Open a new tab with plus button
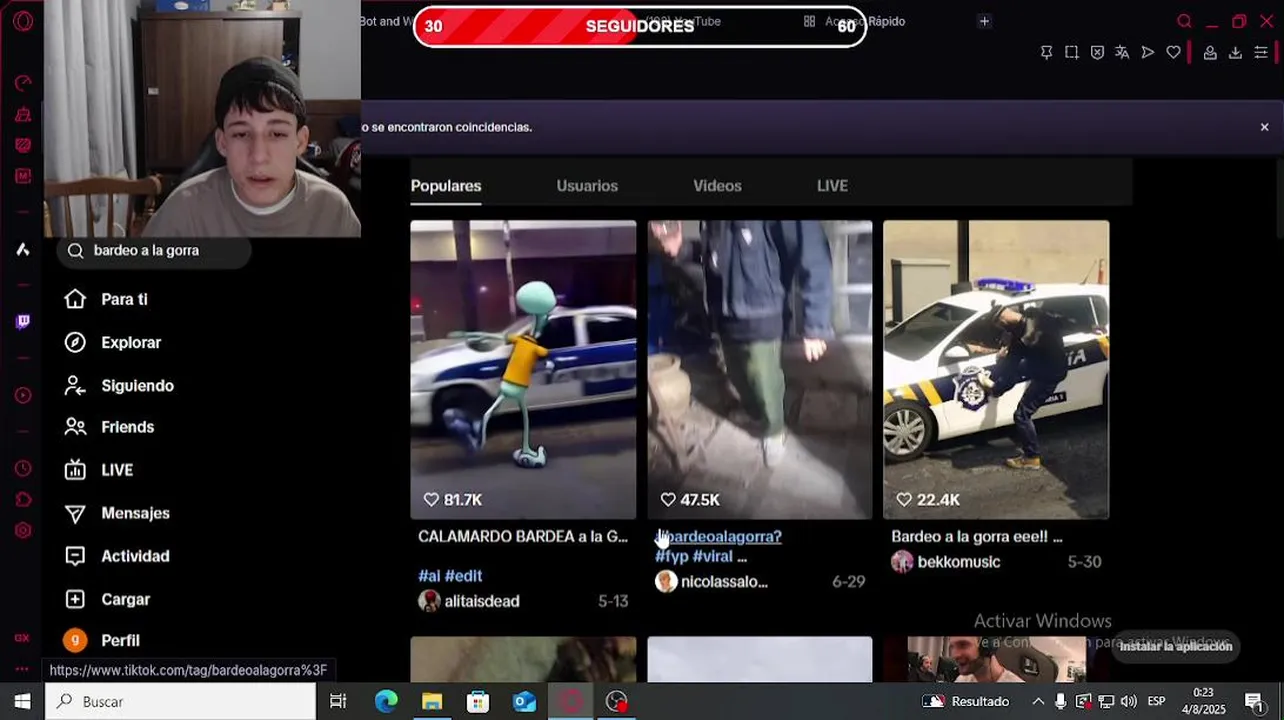Image resolution: width=1284 pixels, height=720 pixels. (x=984, y=21)
